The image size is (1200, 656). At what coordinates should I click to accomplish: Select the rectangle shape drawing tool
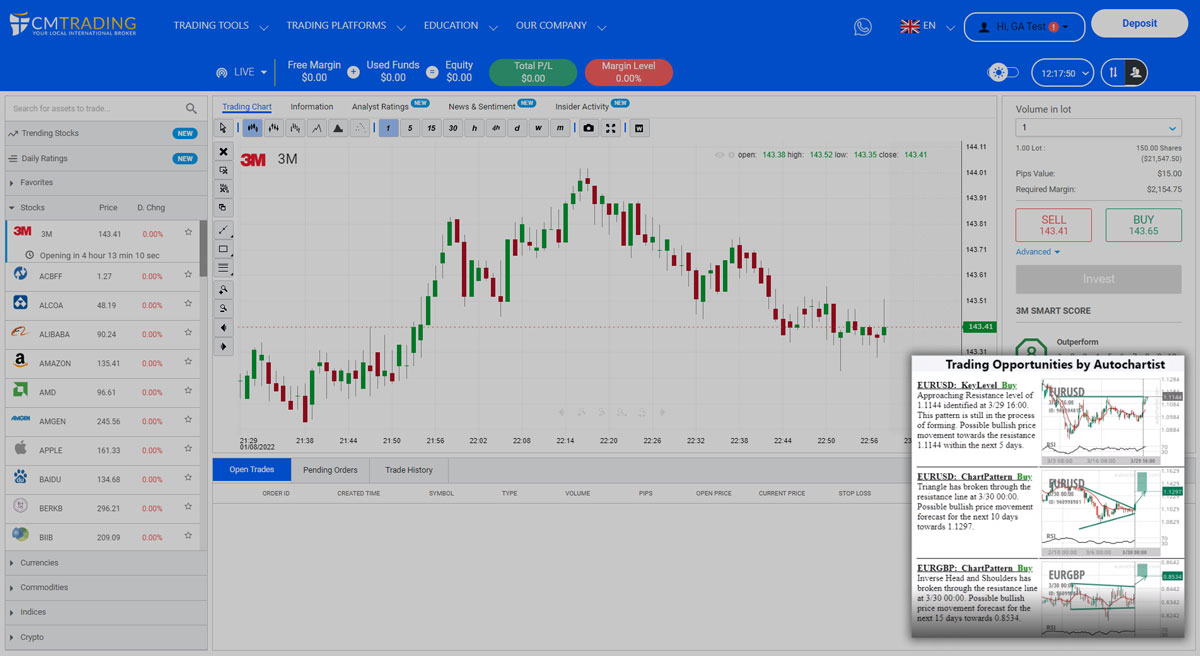224,249
